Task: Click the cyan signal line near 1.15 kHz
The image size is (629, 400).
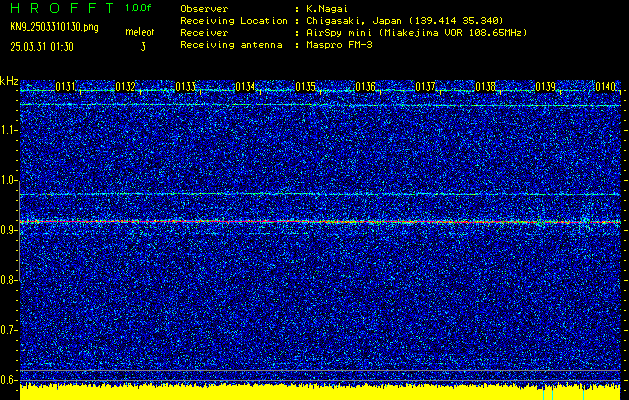Action: click(x=320, y=105)
